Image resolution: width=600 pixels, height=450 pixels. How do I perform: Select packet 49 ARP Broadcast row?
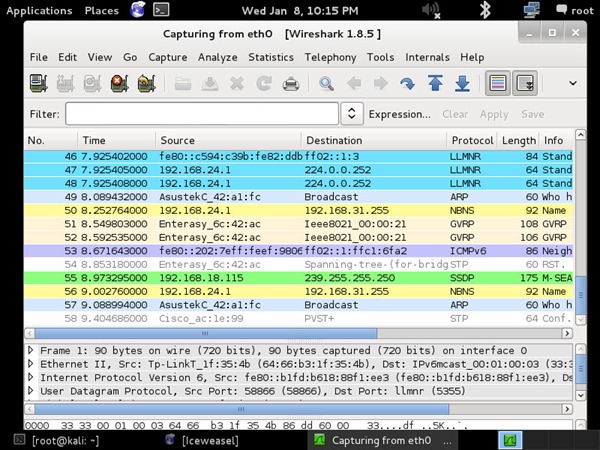pos(298,197)
